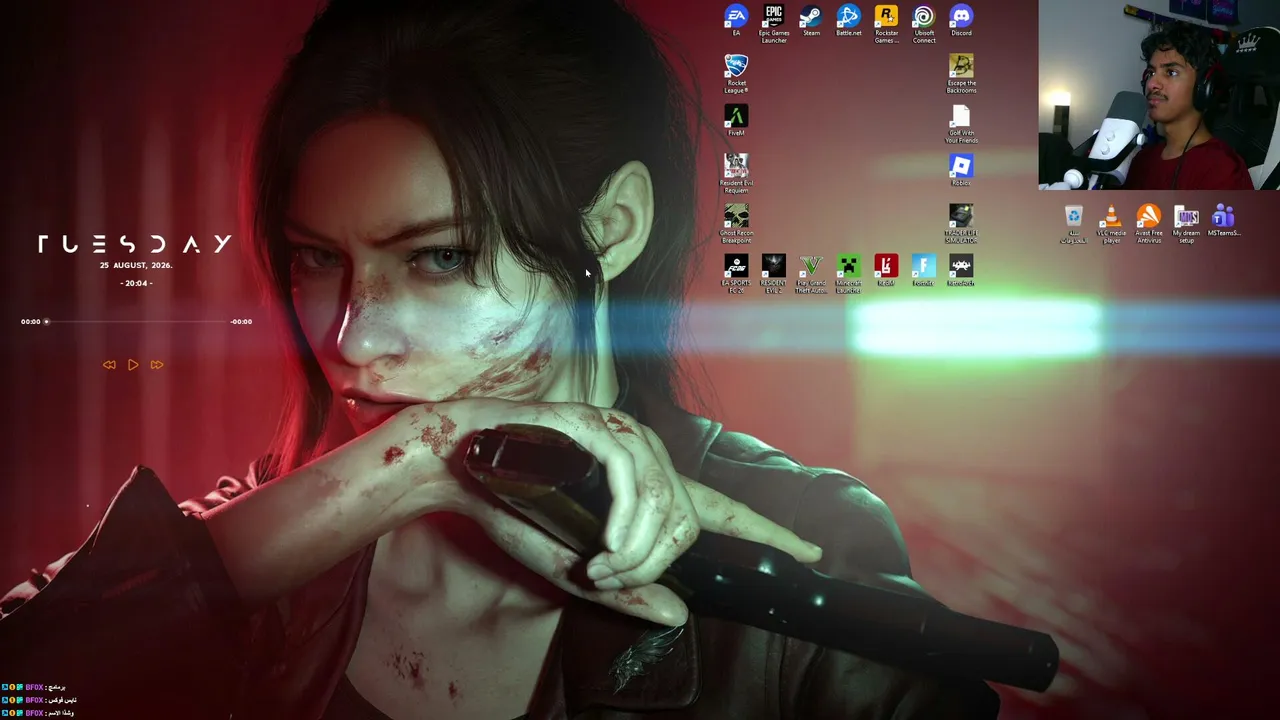Screen dimensions: 1280x720
Task: Click the elapsed time "00:00" label
Action: pos(31,322)
